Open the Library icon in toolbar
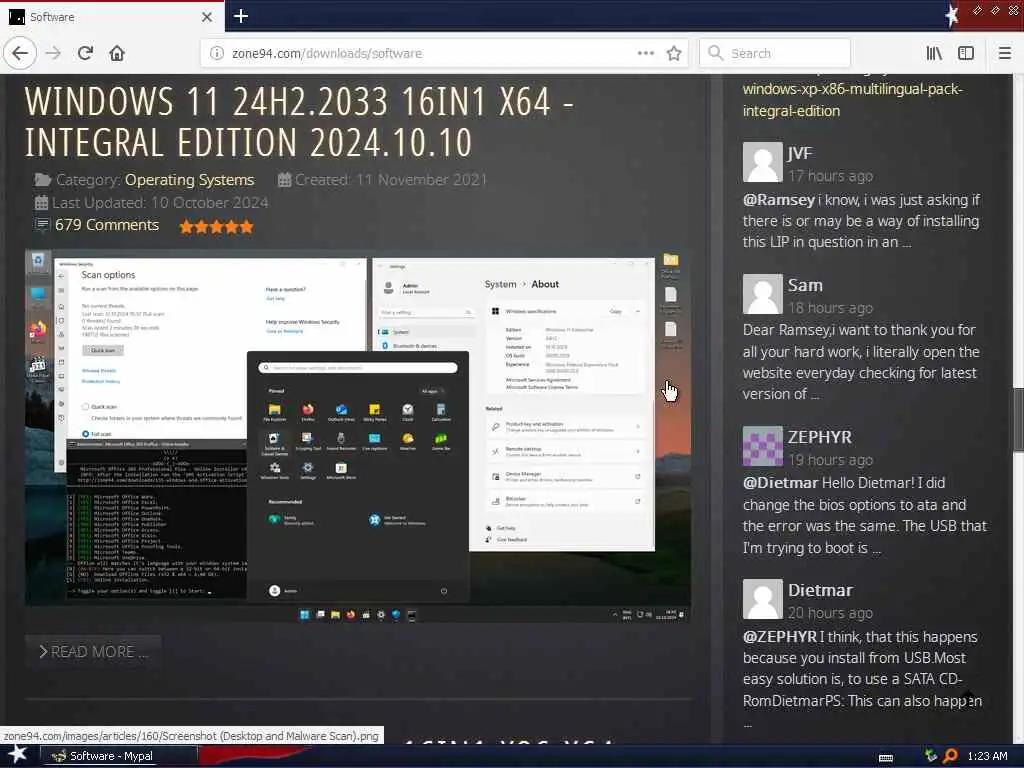 [x=934, y=53]
